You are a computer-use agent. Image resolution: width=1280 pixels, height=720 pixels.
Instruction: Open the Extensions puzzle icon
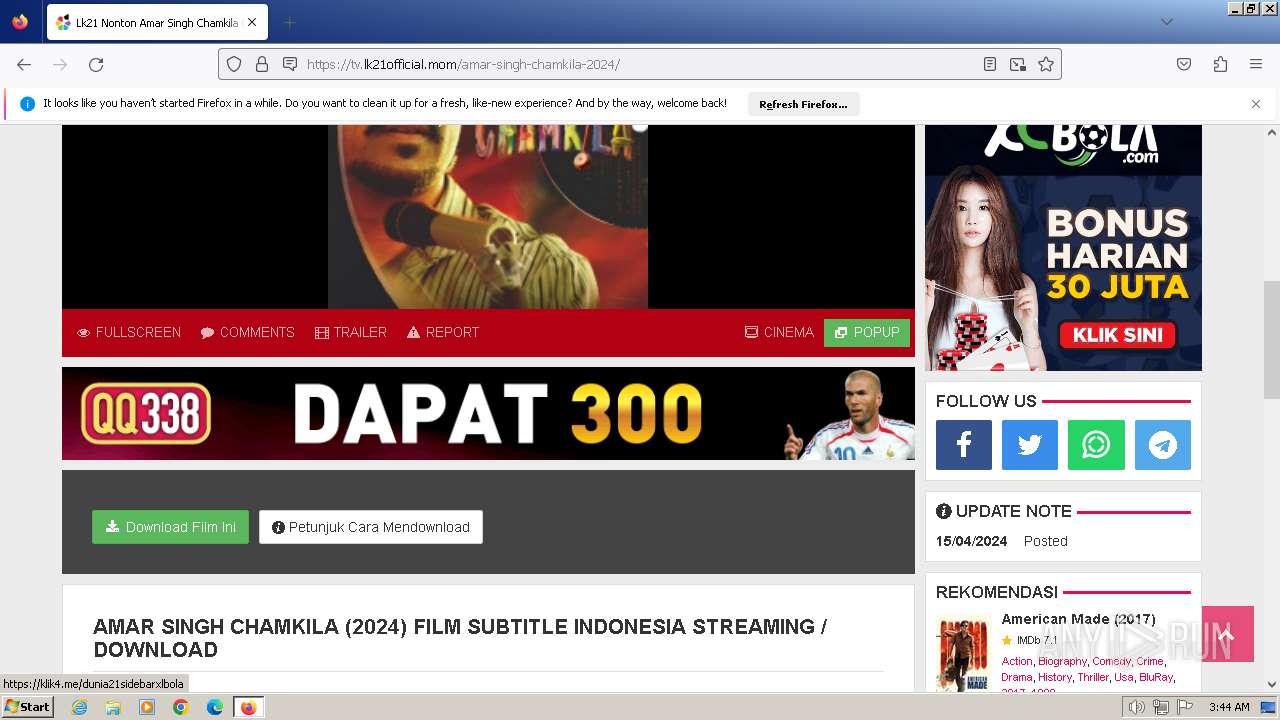click(1220, 64)
